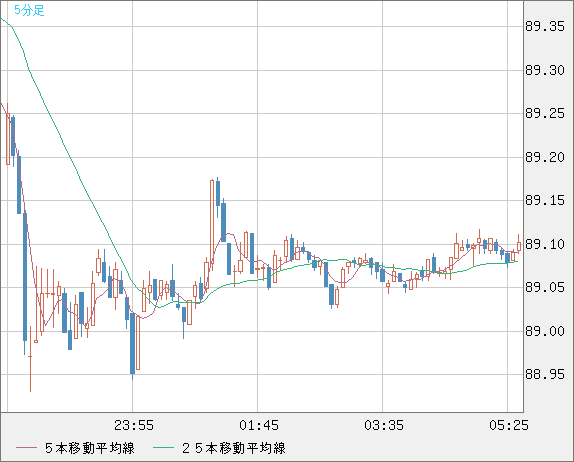The width and height of the screenshot is (574, 462).
Task: Click the 89.10 price axis label
Action: click(545, 244)
